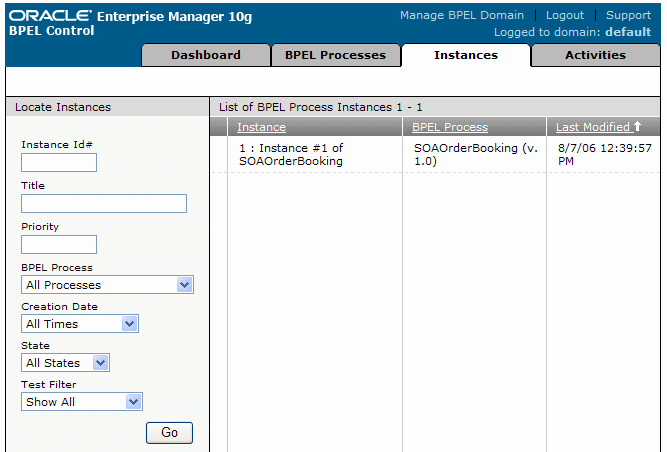667x452 pixels.
Task: Open Manage BPEL Domain link
Action: pos(462,15)
